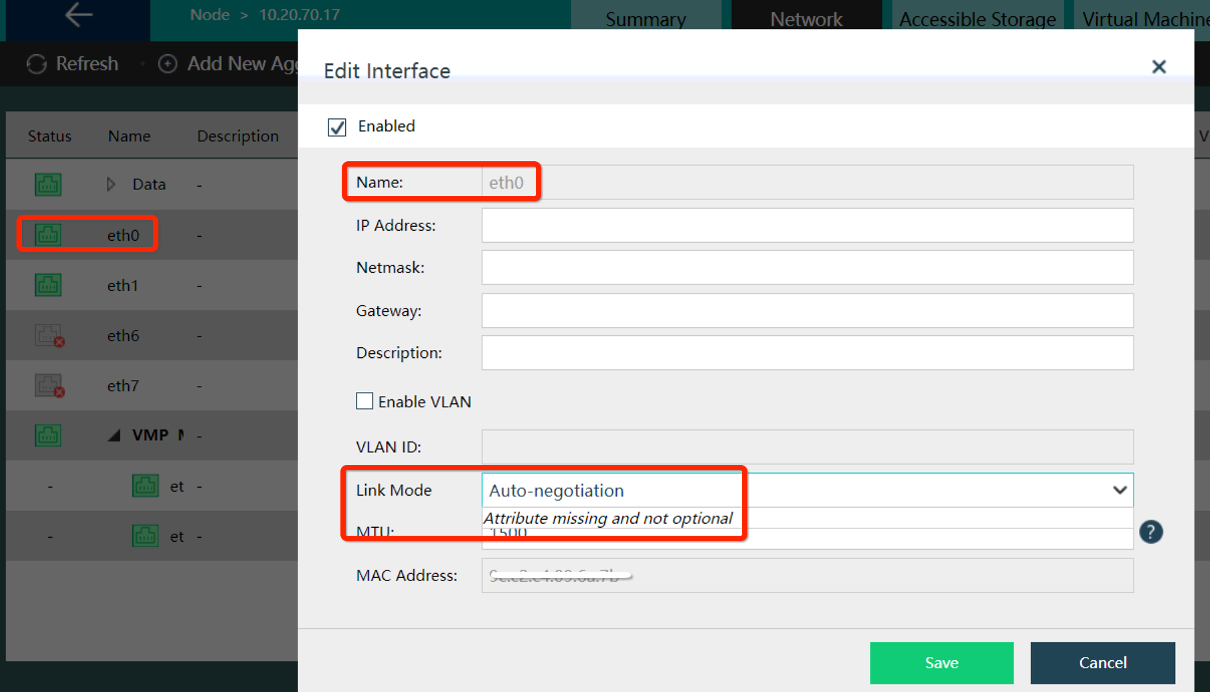Click the VMP row status icon
1210x697 pixels.
[48, 436]
